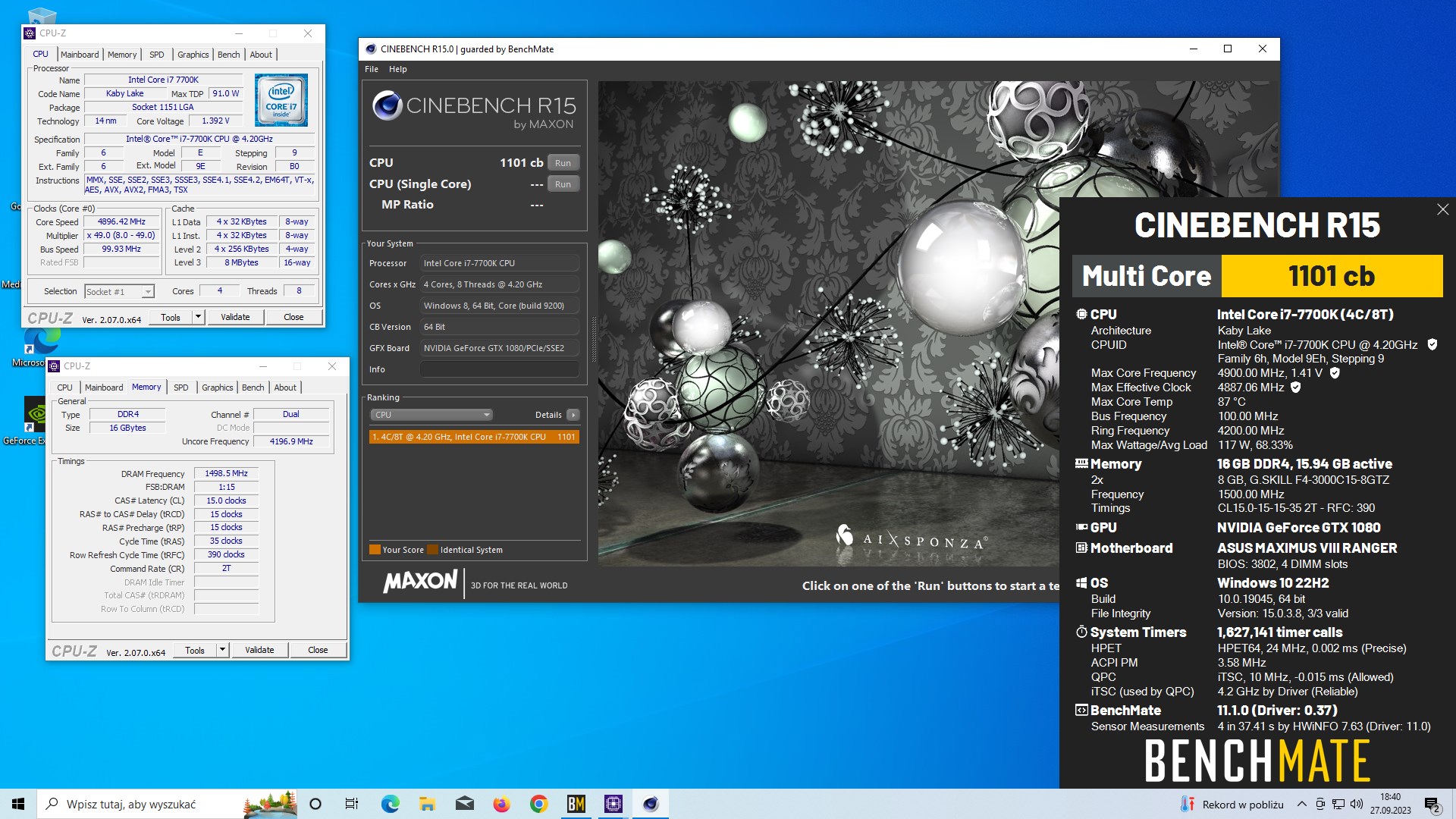Open Tools dropdown arrow in Memory CPU-Z window
Image resolution: width=1456 pixels, height=819 pixels.
(x=223, y=650)
